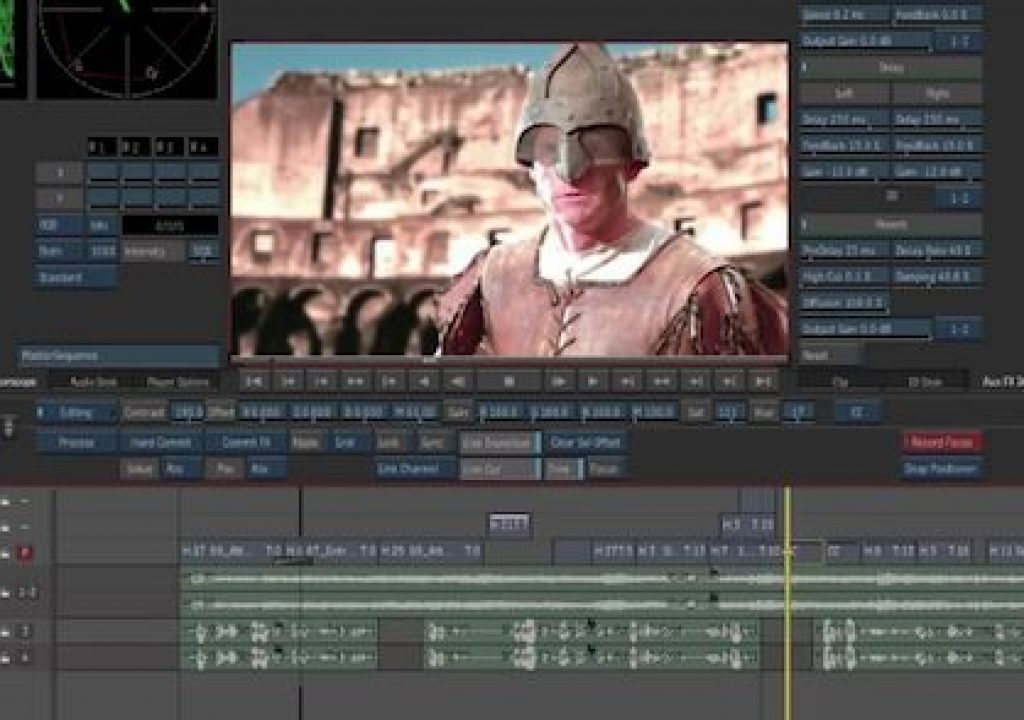
Task: Toggle the Sync button
Action: 432,442
